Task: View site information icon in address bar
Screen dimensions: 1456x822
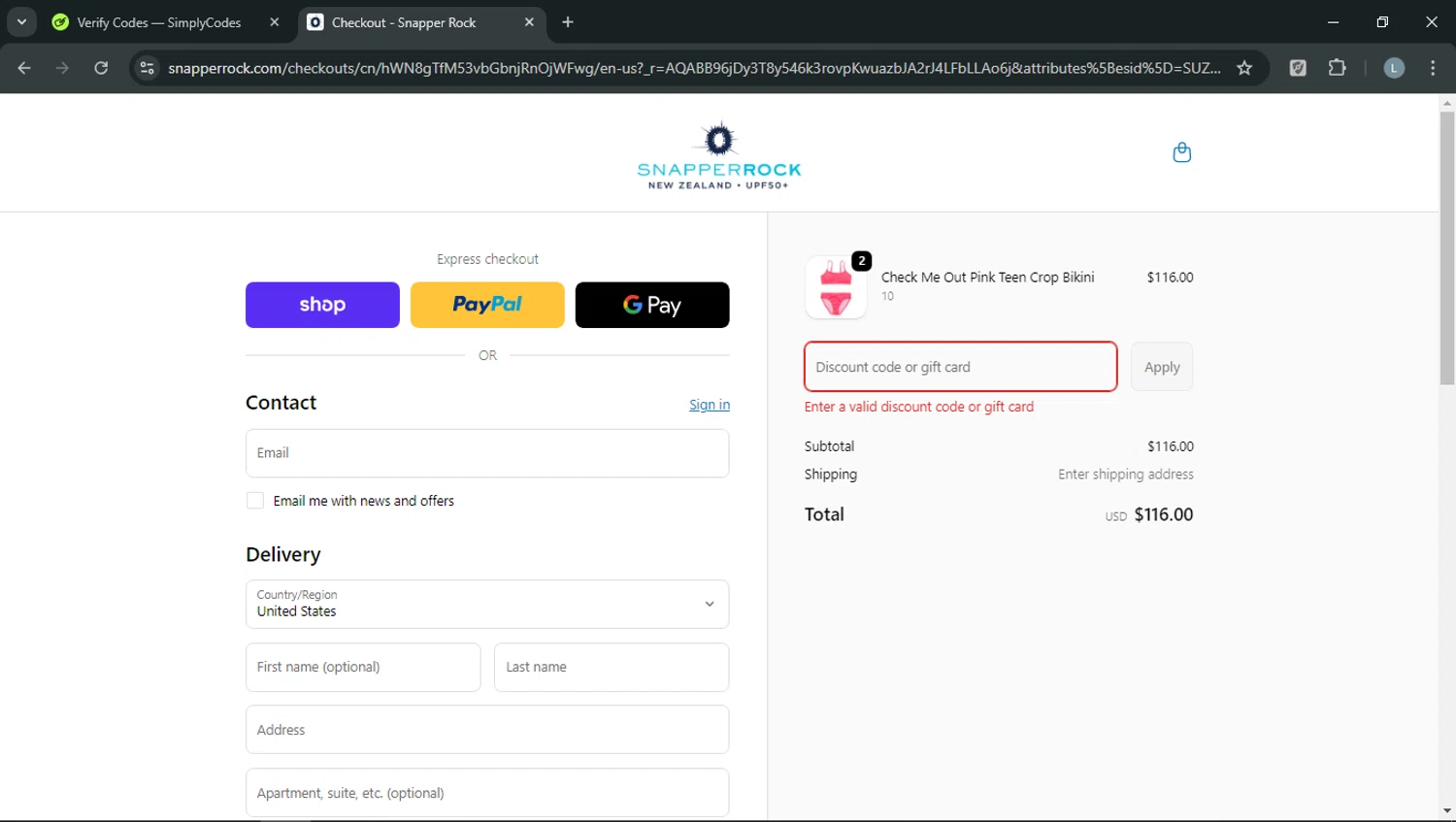Action: [x=148, y=68]
